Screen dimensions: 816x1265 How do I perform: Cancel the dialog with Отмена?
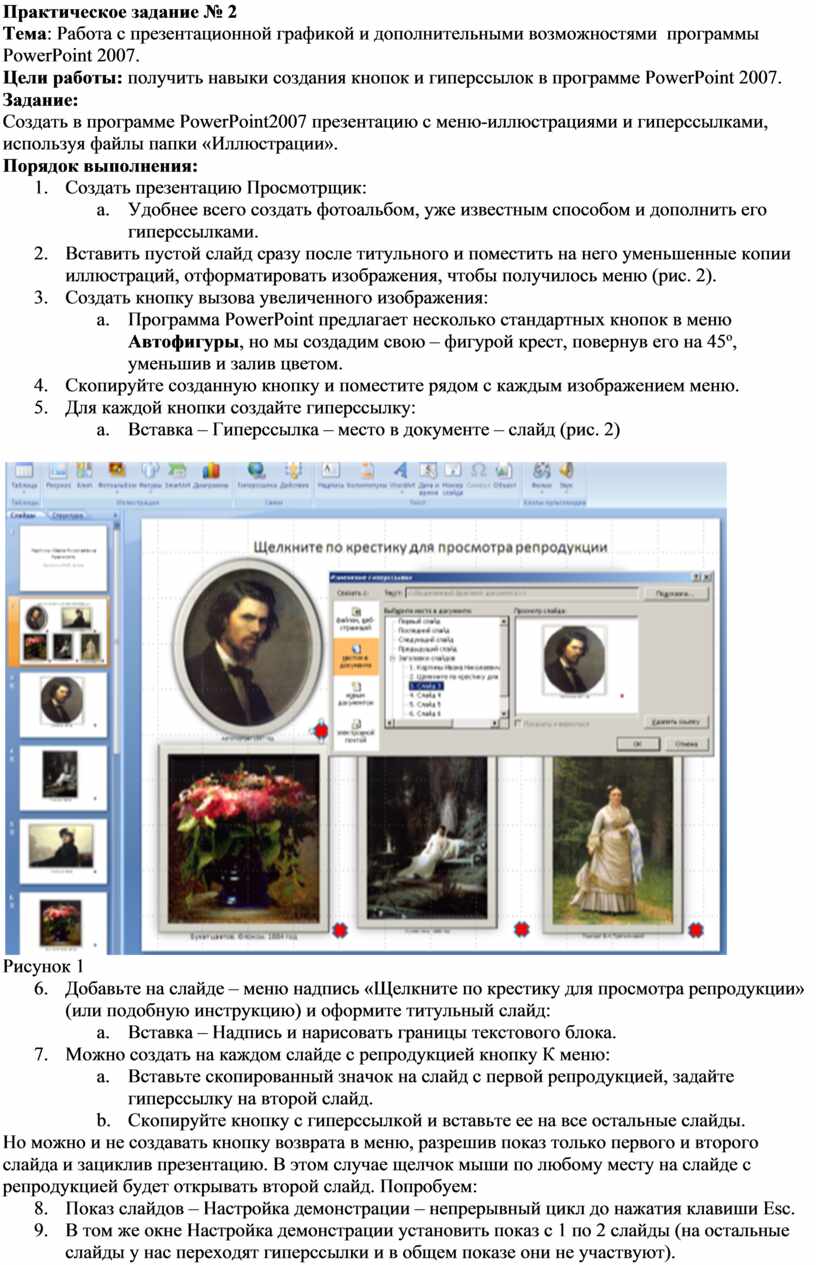click(686, 744)
